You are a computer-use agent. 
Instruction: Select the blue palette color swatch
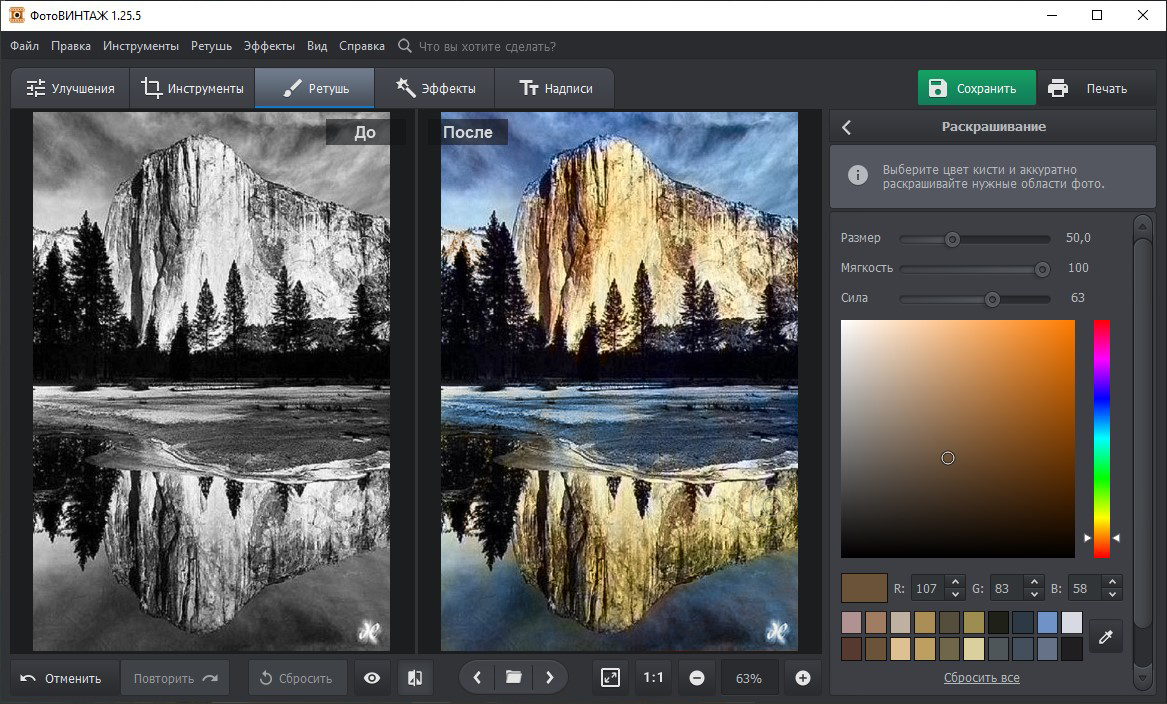point(1047,623)
